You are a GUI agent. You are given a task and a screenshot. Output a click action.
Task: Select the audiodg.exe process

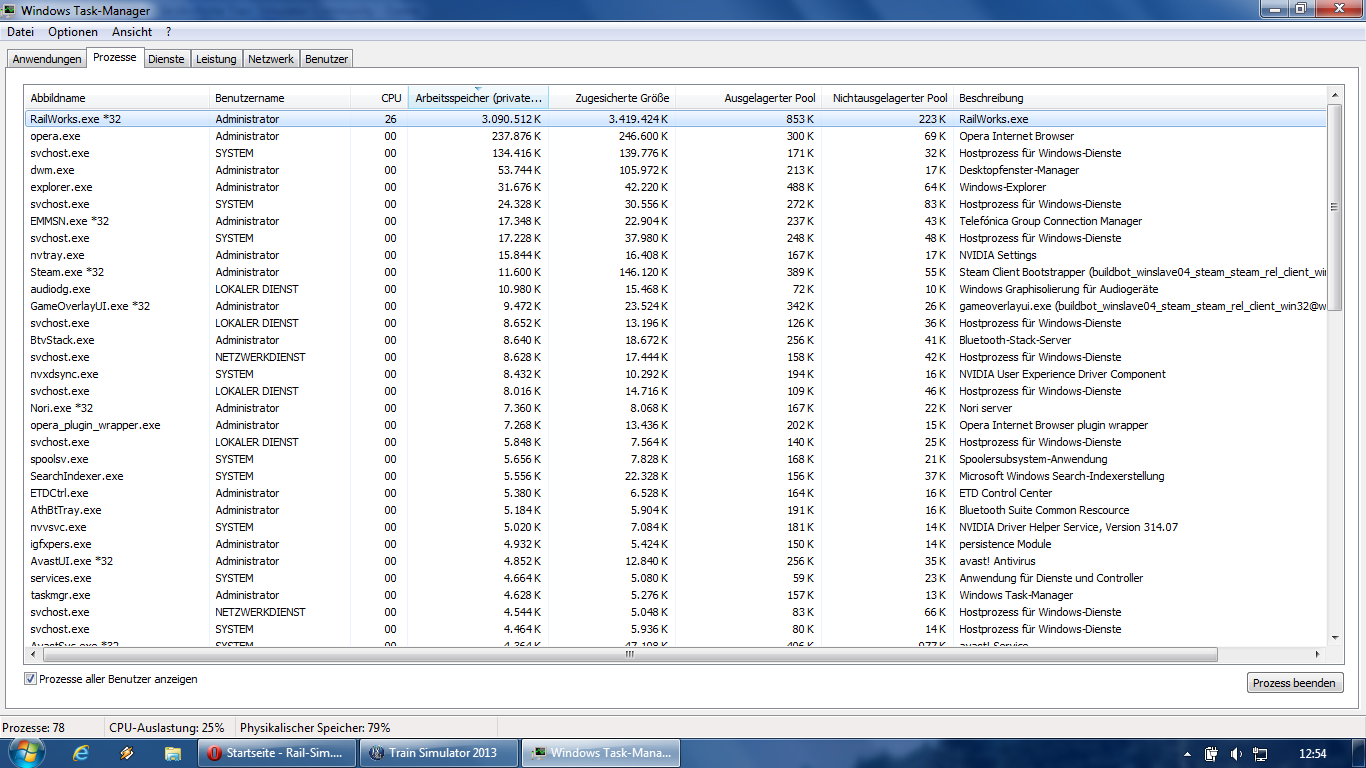[x=676, y=289]
